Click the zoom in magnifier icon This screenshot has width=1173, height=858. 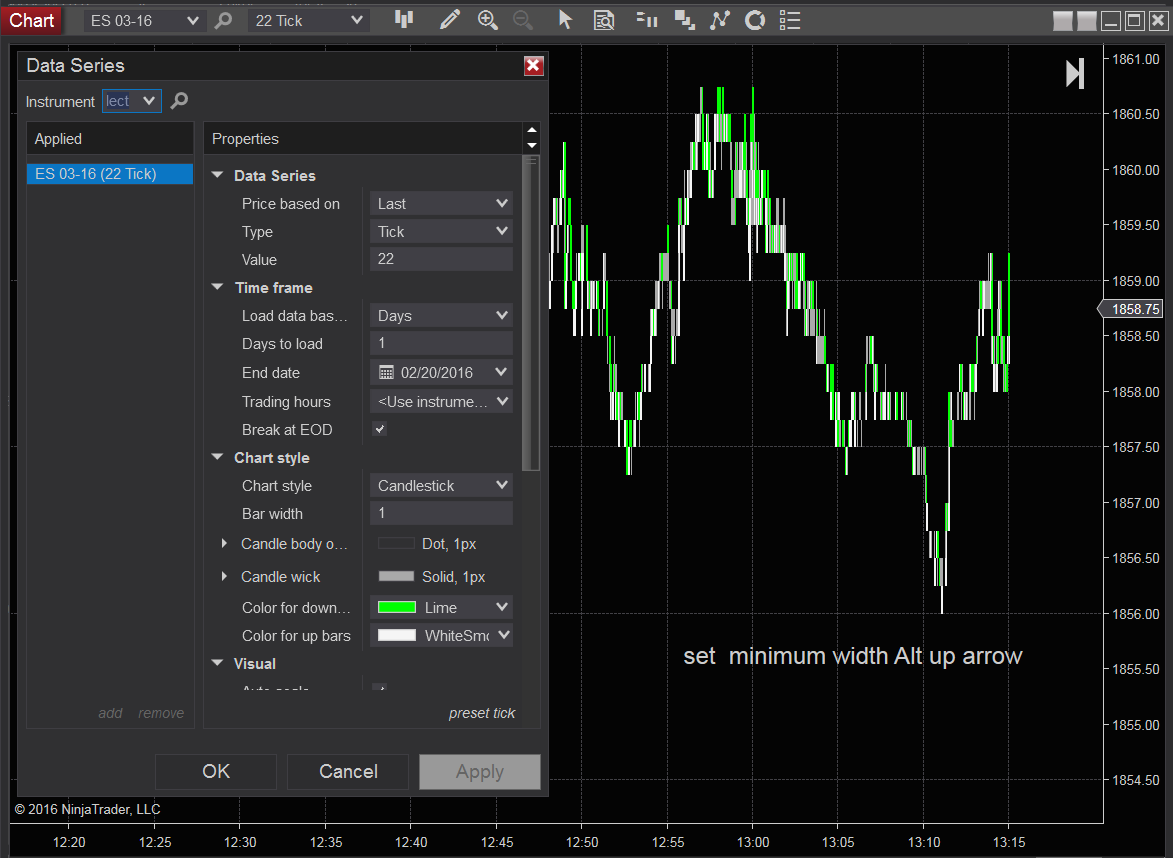(x=488, y=20)
